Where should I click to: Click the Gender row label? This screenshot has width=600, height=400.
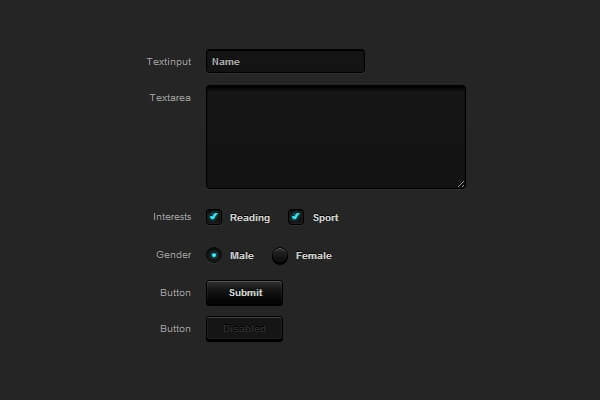click(x=173, y=255)
